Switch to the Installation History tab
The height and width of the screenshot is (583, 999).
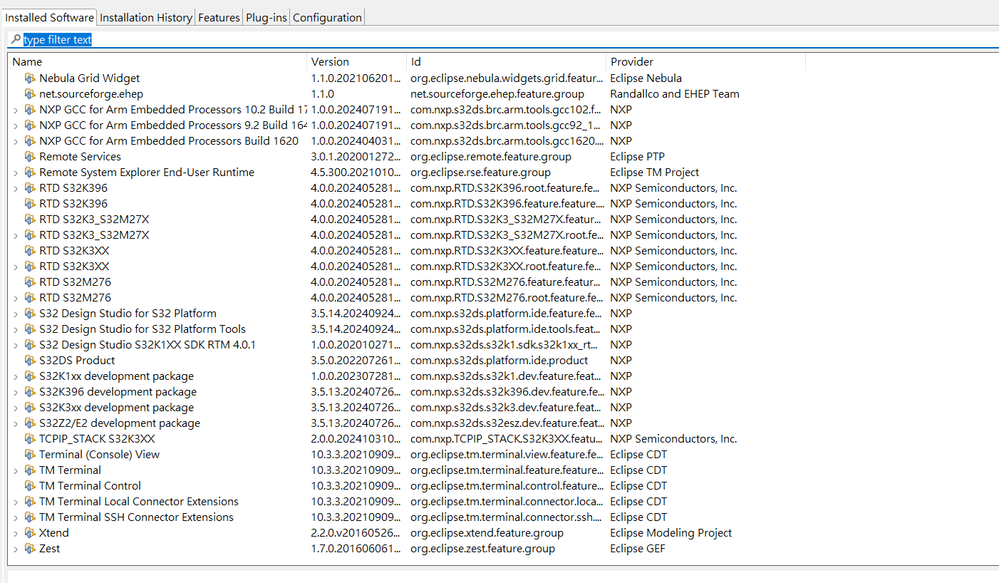tap(146, 18)
